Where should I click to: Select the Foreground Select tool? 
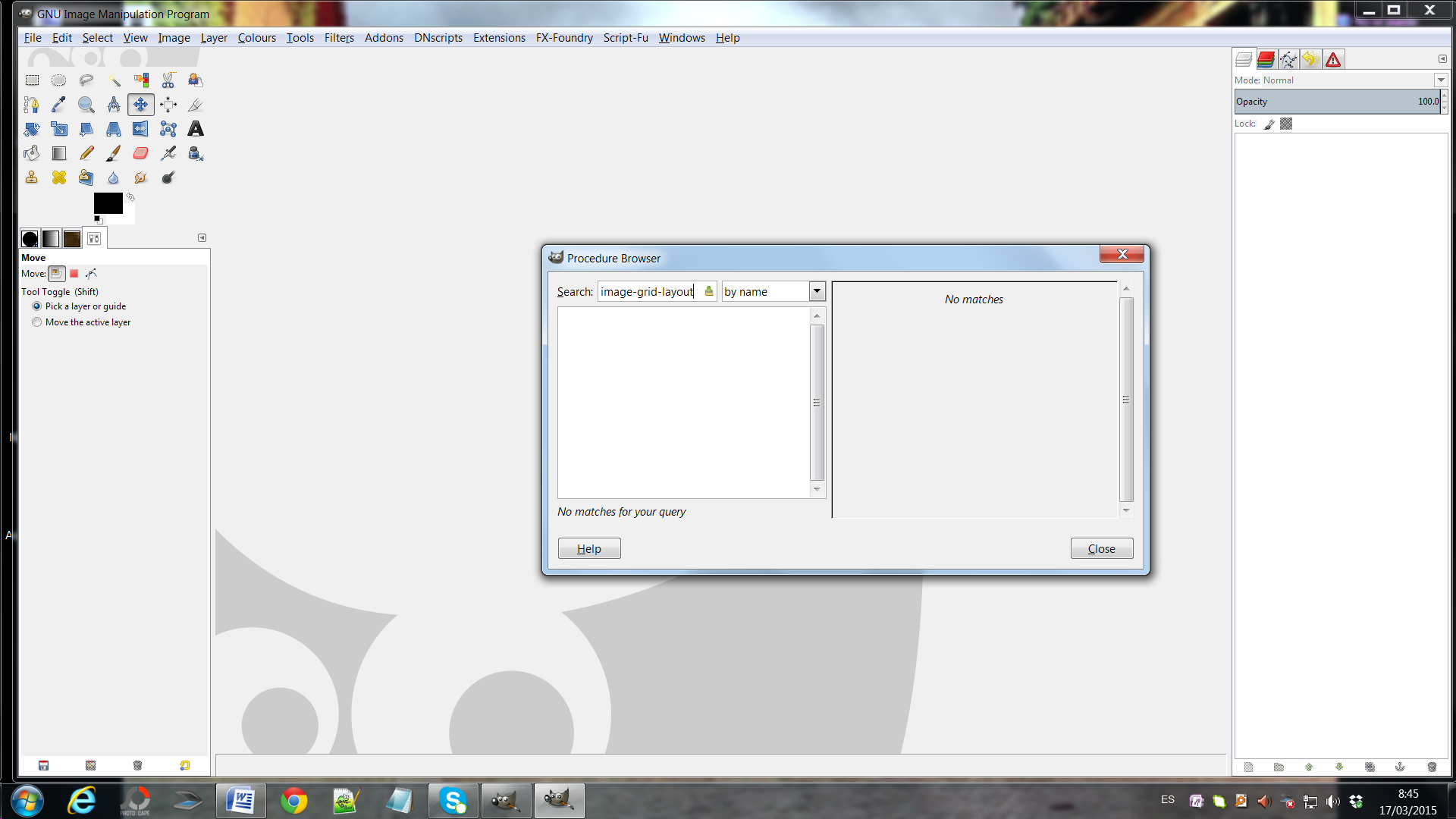coord(196,80)
